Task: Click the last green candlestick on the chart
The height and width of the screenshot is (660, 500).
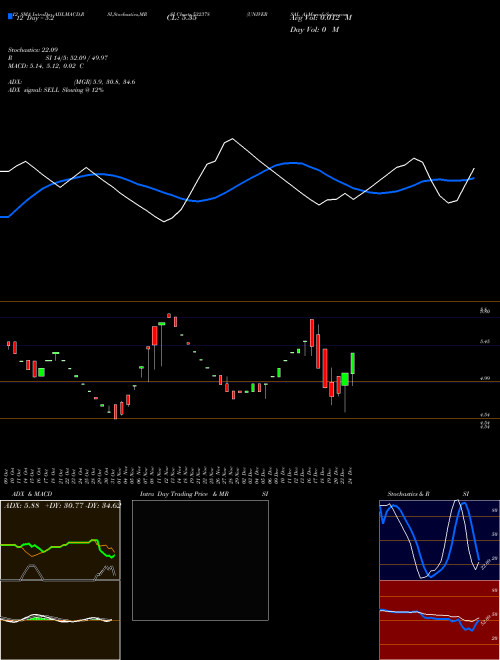Action: coord(353,363)
